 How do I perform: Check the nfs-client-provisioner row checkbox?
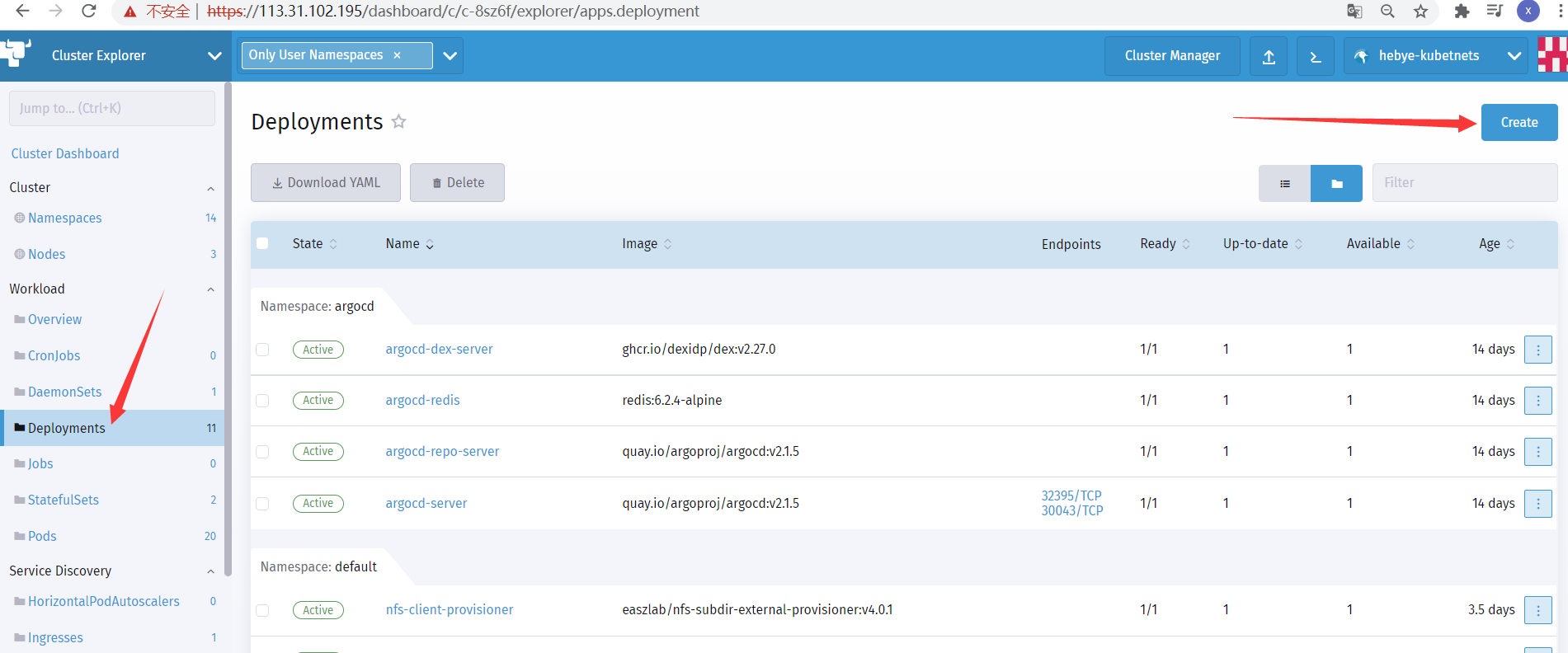pyautogui.click(x=262, y=610)
